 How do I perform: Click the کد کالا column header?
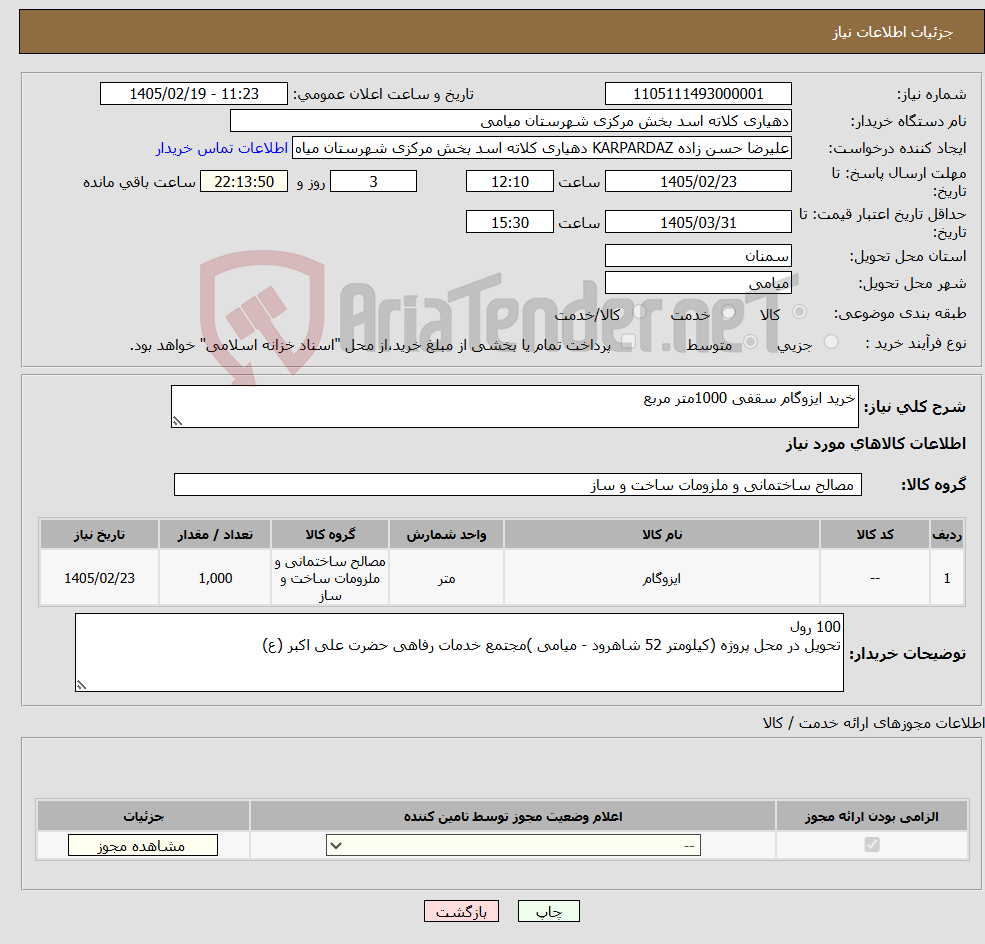point(874,534)
